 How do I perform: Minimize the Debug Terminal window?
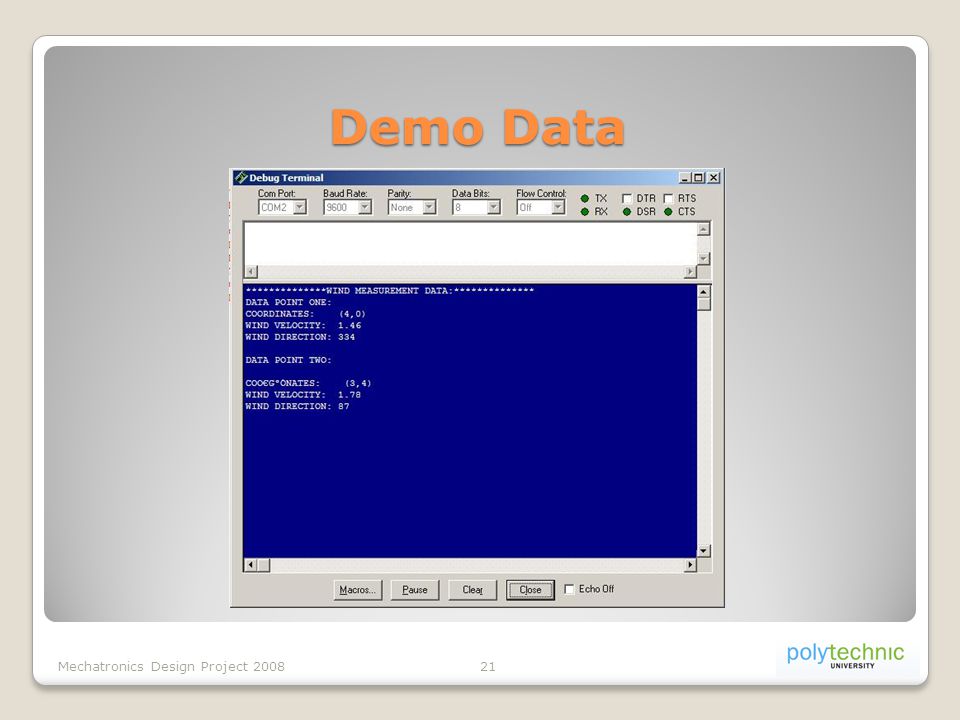(x=686, y=178)
